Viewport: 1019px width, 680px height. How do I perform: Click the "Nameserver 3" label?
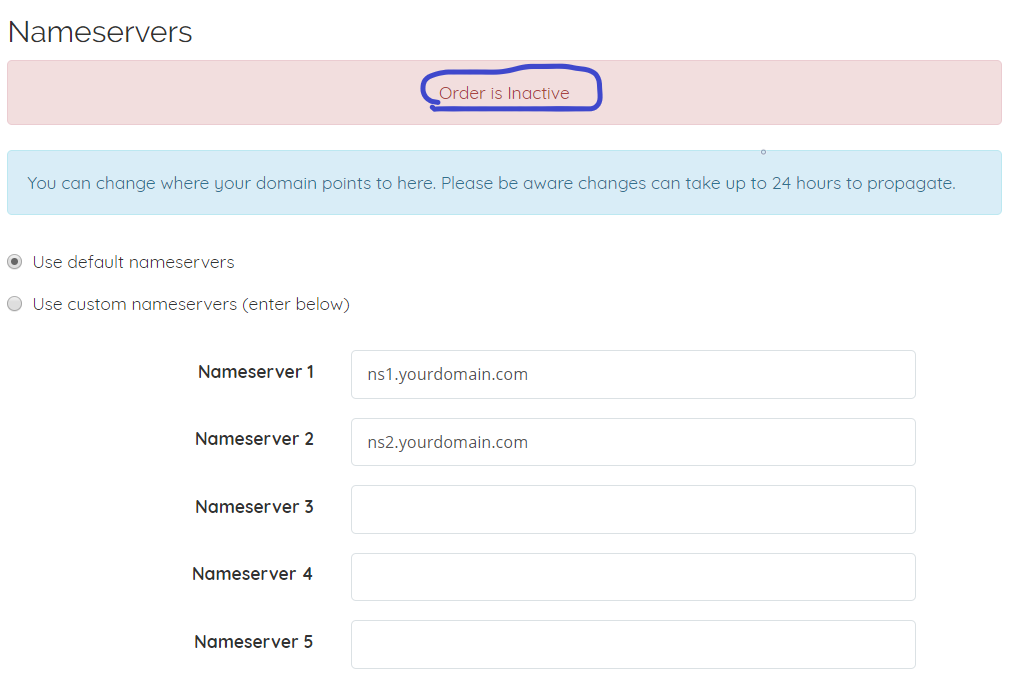tap(254, 507)
